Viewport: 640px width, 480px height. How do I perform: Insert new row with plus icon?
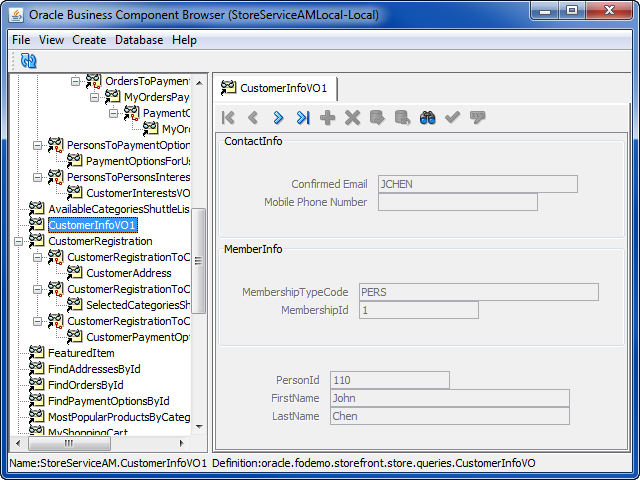pyautogui.click(x=327, y=118)
